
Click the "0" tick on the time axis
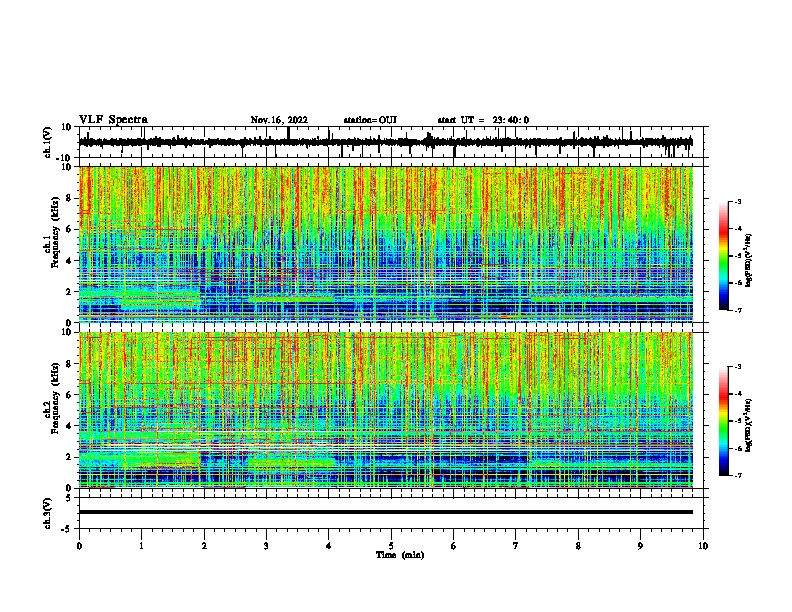pyautogui.click(x=79, y=546)
